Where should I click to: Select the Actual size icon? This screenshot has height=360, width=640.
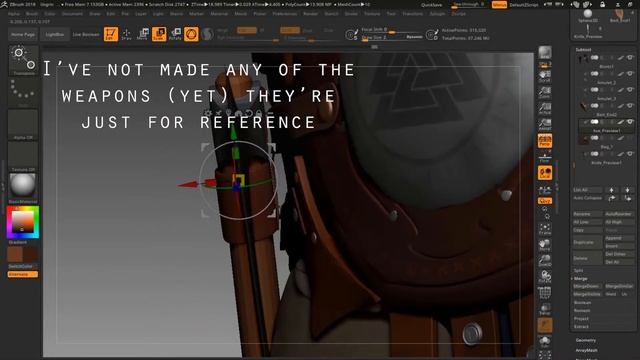coord(544,109)
